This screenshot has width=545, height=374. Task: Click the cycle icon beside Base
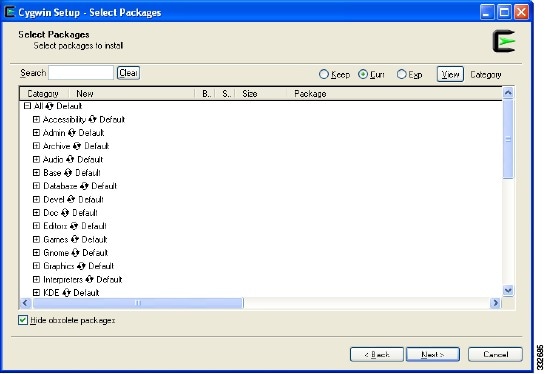coord(68,173)
